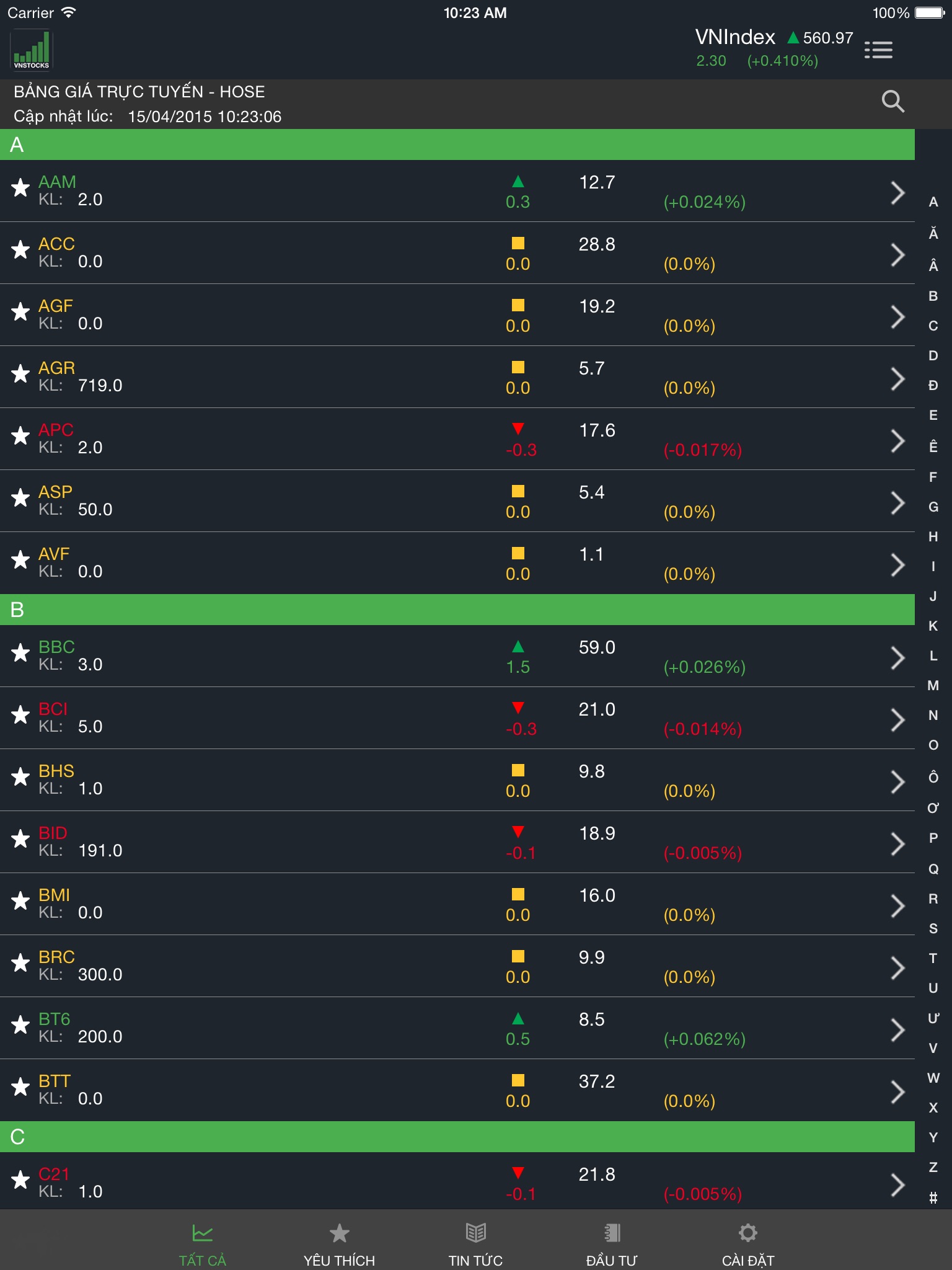Select the Tất Cả tab
952x1270 pixels.
[x=203, y=1245]
